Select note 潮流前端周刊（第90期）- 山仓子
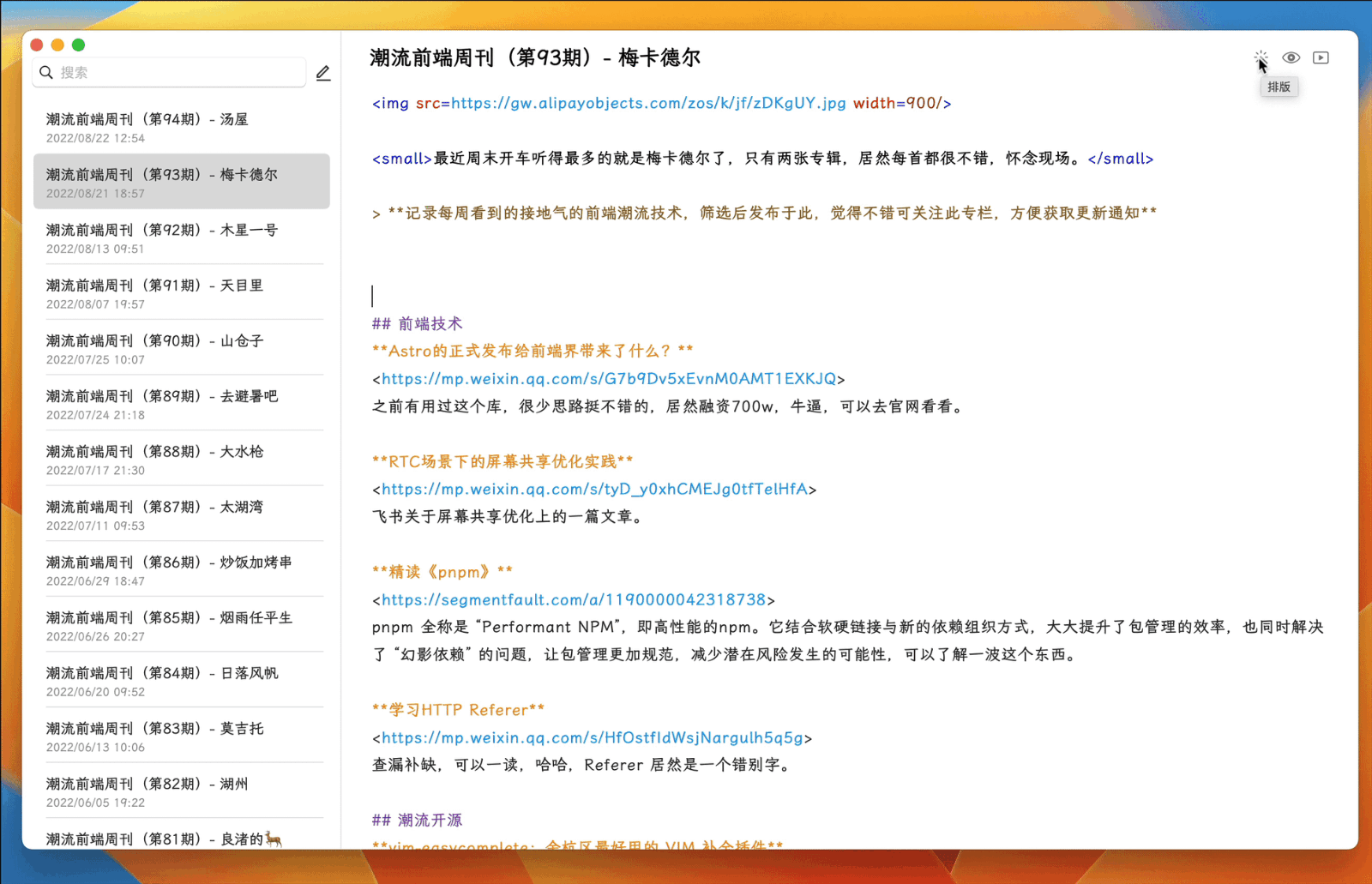Viewport: 1372px width, 884px height. [182, 347]
